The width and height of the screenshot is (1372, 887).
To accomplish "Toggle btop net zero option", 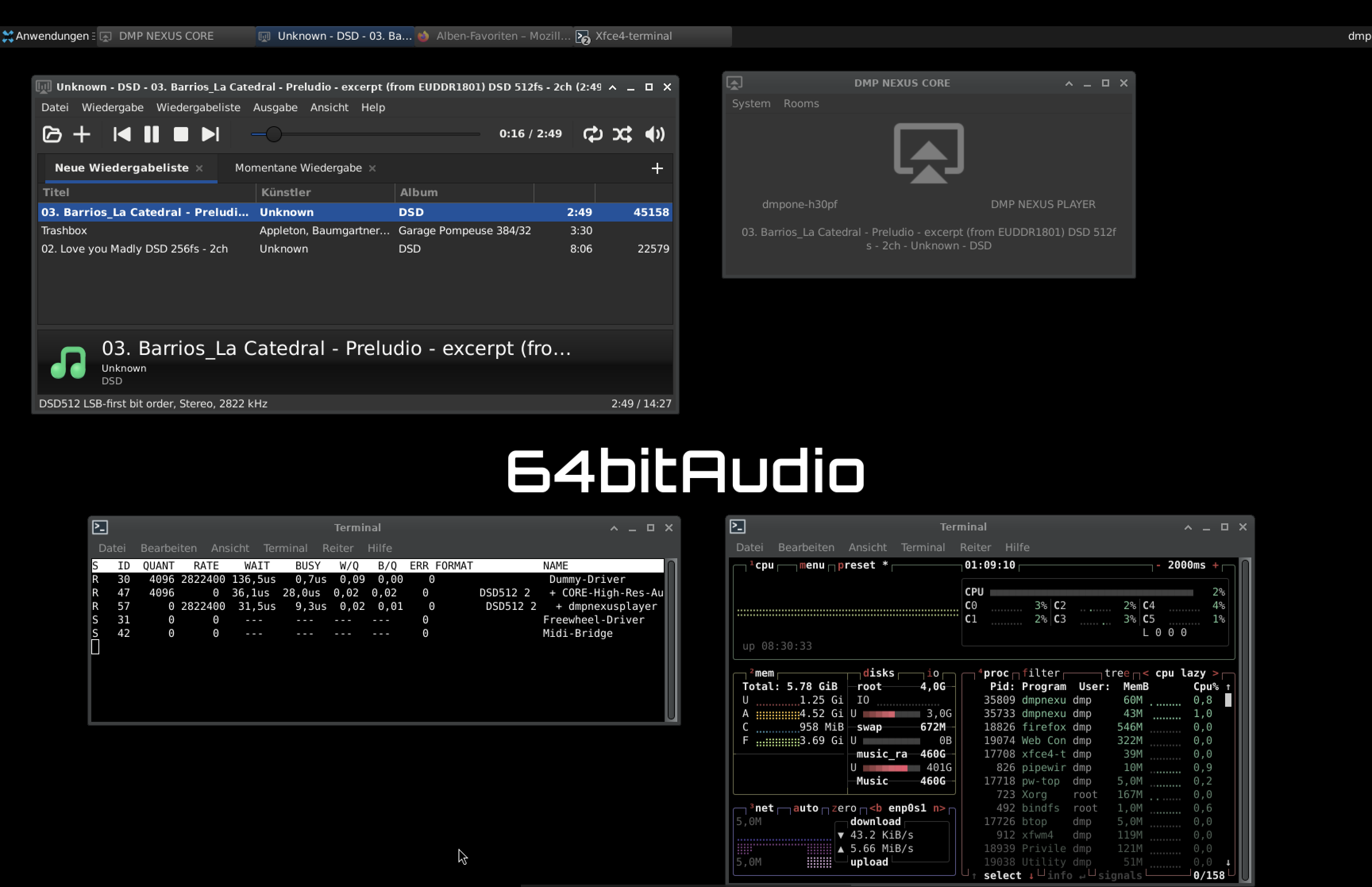I will coord(844,808).
